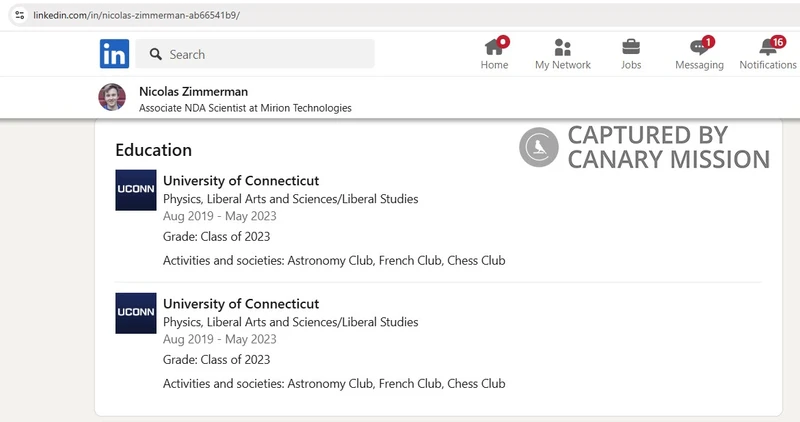
Task: Click the search magnifier icon
Action: (x=156, y=54)
